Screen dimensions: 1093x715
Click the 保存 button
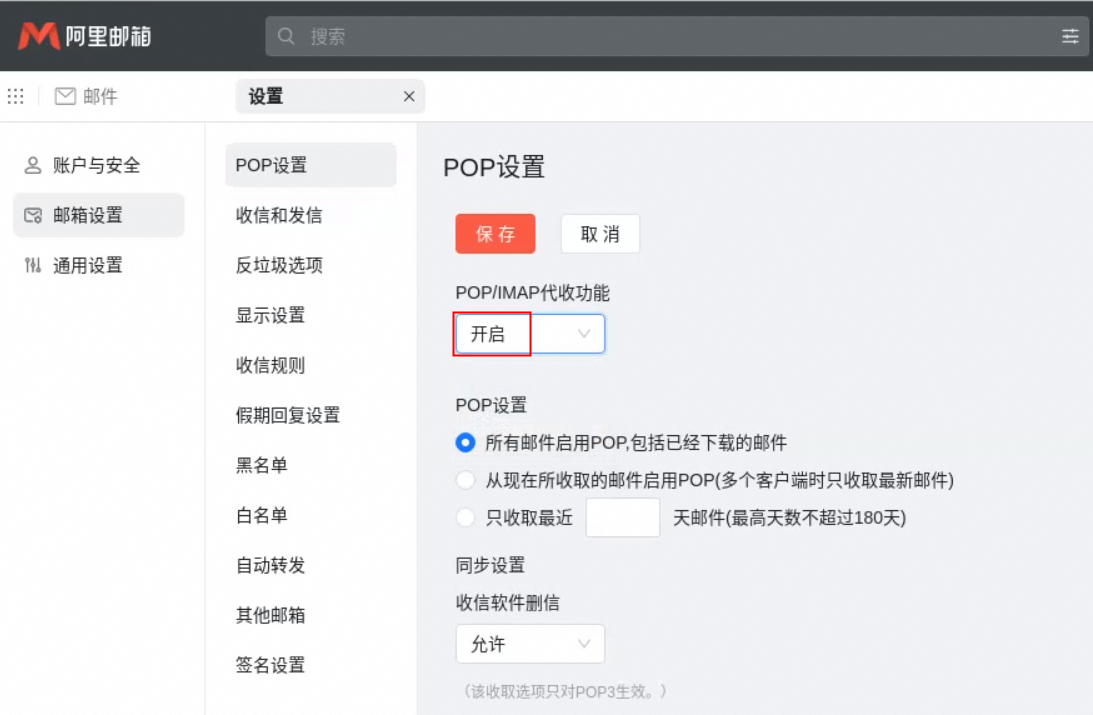[495, 234]
